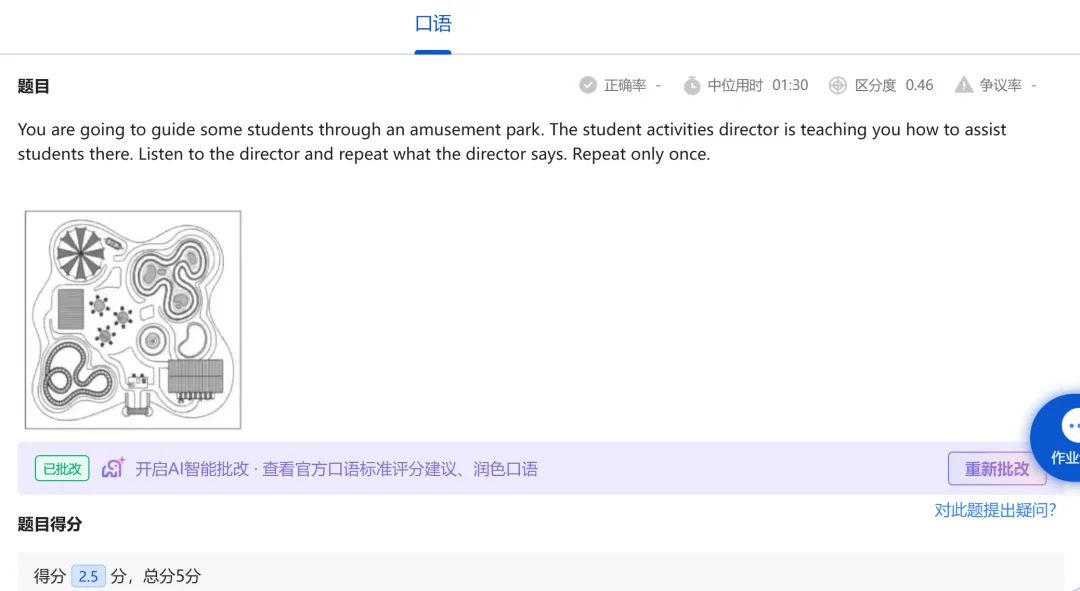Viewport: 1080px width, 591px height.
Task: Open the 对此题提出疑问 feedback link
Action: [994, 509]
